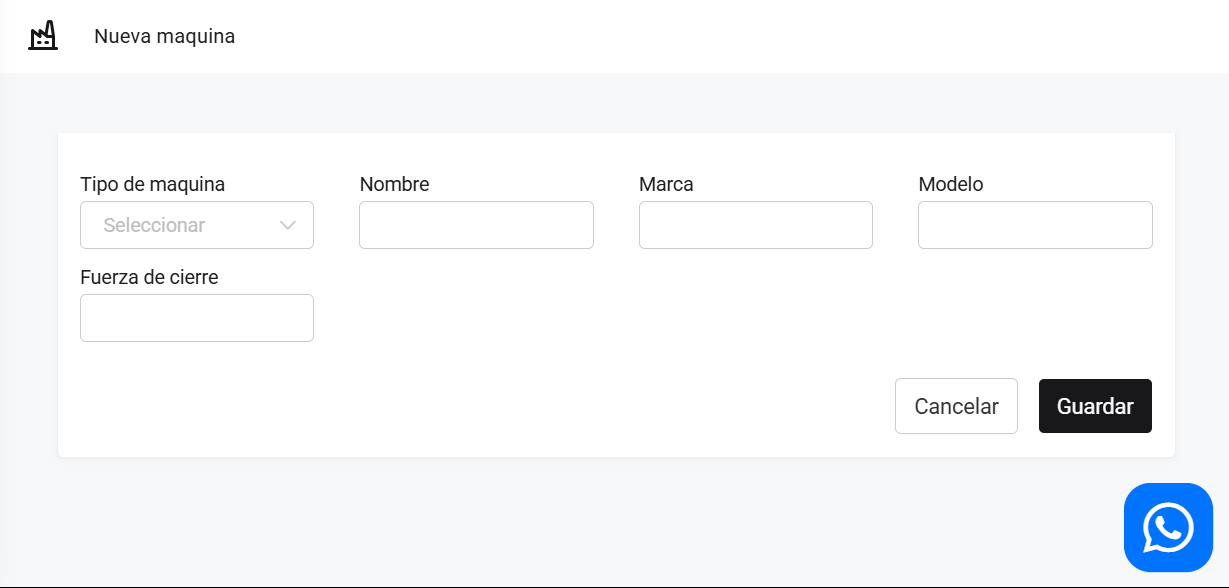Focus the Nombre input field

476,225
